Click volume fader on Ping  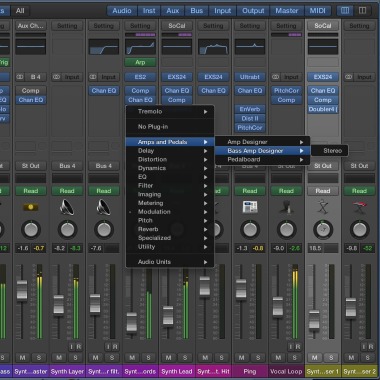click(x=241, y=289)
